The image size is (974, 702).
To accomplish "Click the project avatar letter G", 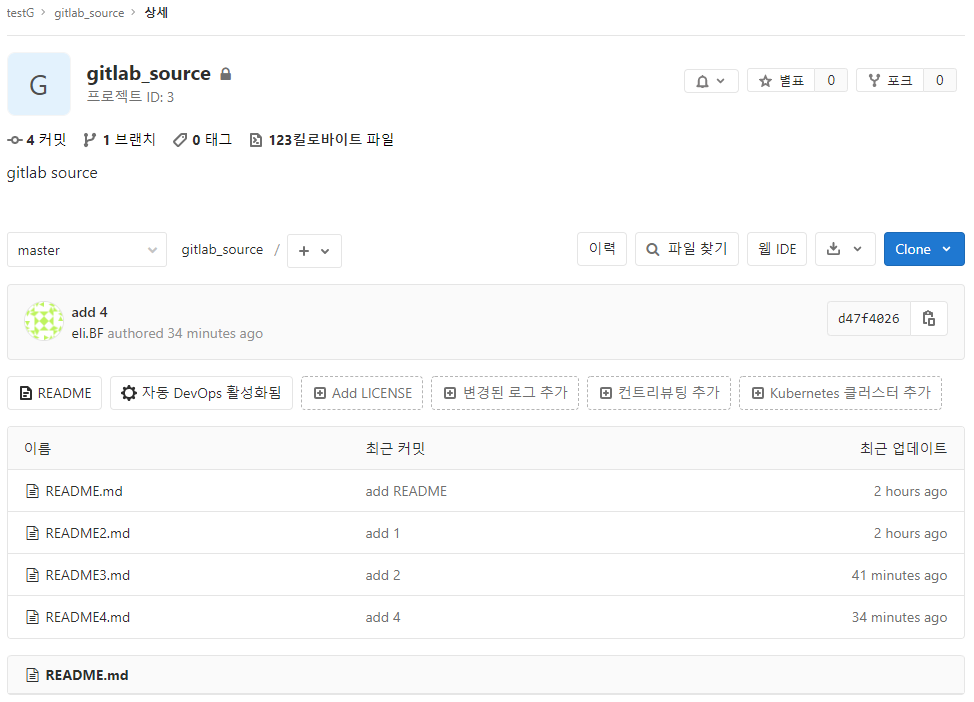I will point(39,84).
